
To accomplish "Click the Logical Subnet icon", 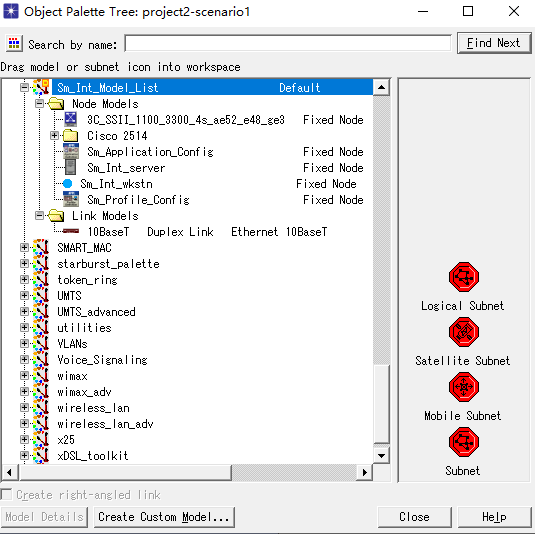I will pos(464,277).
